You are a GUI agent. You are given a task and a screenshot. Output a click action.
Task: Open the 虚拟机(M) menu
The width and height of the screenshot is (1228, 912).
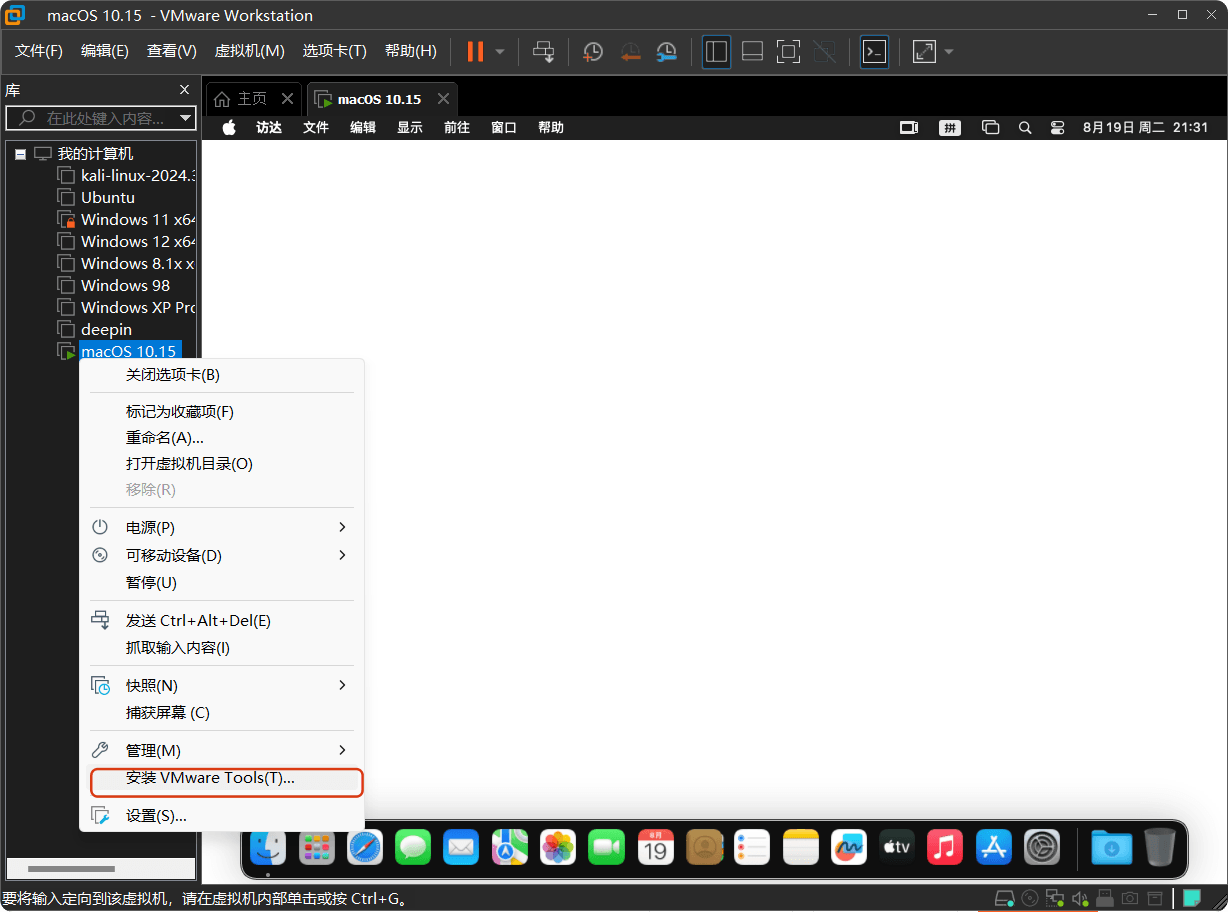[248, 51]
